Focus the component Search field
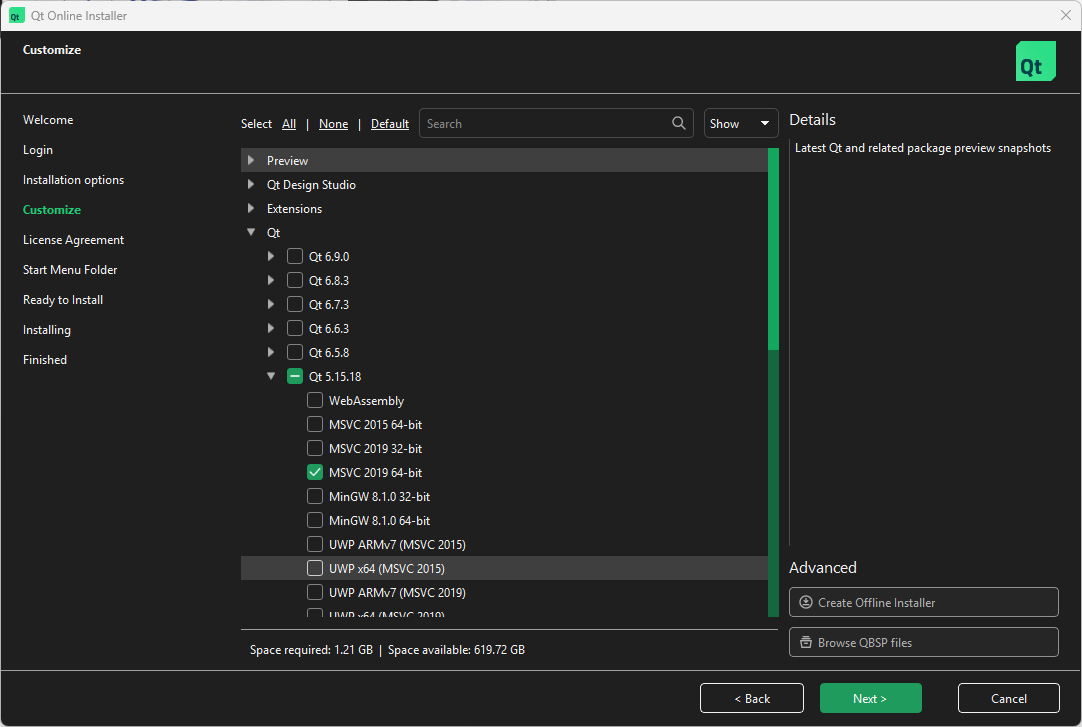 tap(555, 123)
